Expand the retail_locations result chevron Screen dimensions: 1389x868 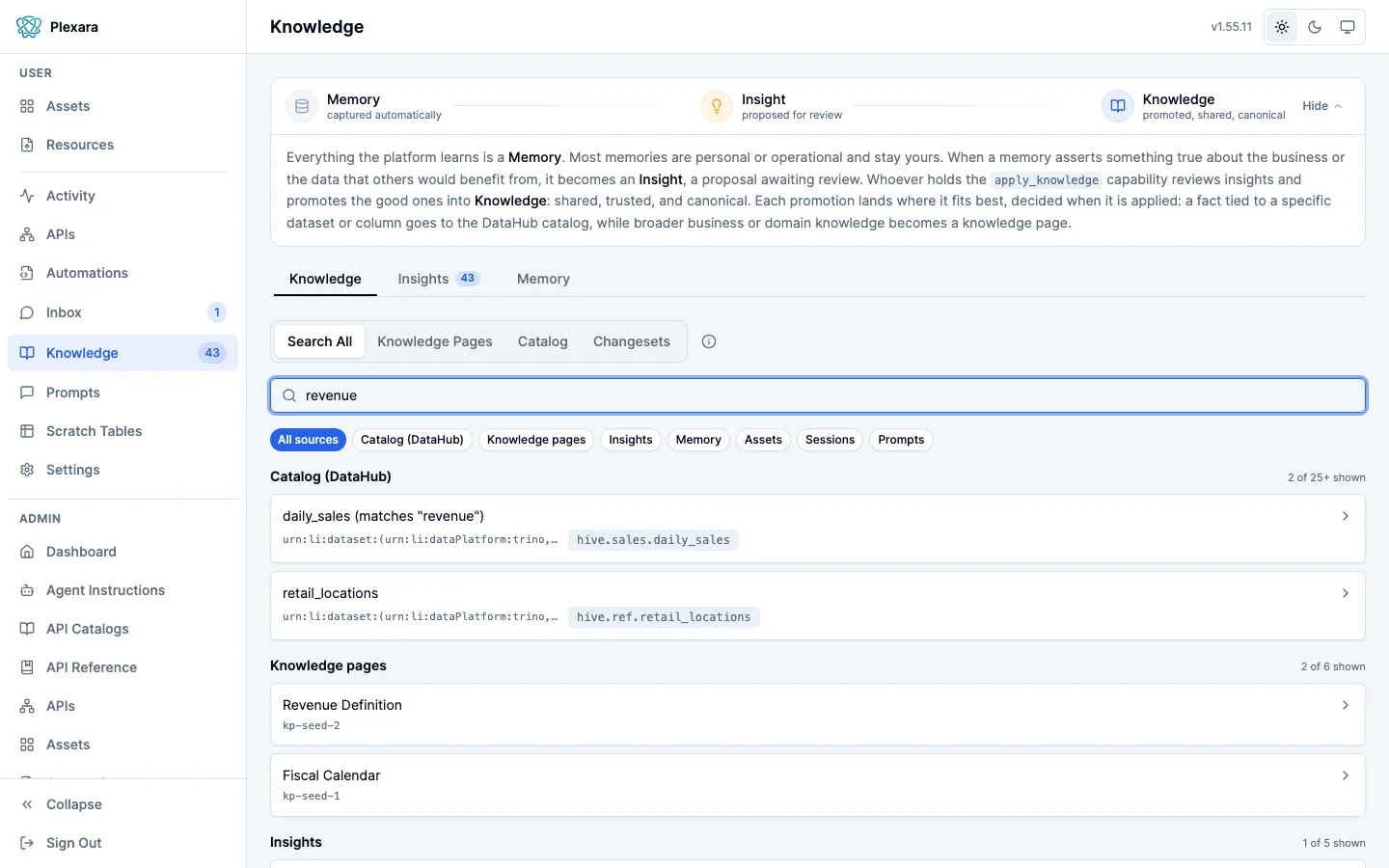1346,593
